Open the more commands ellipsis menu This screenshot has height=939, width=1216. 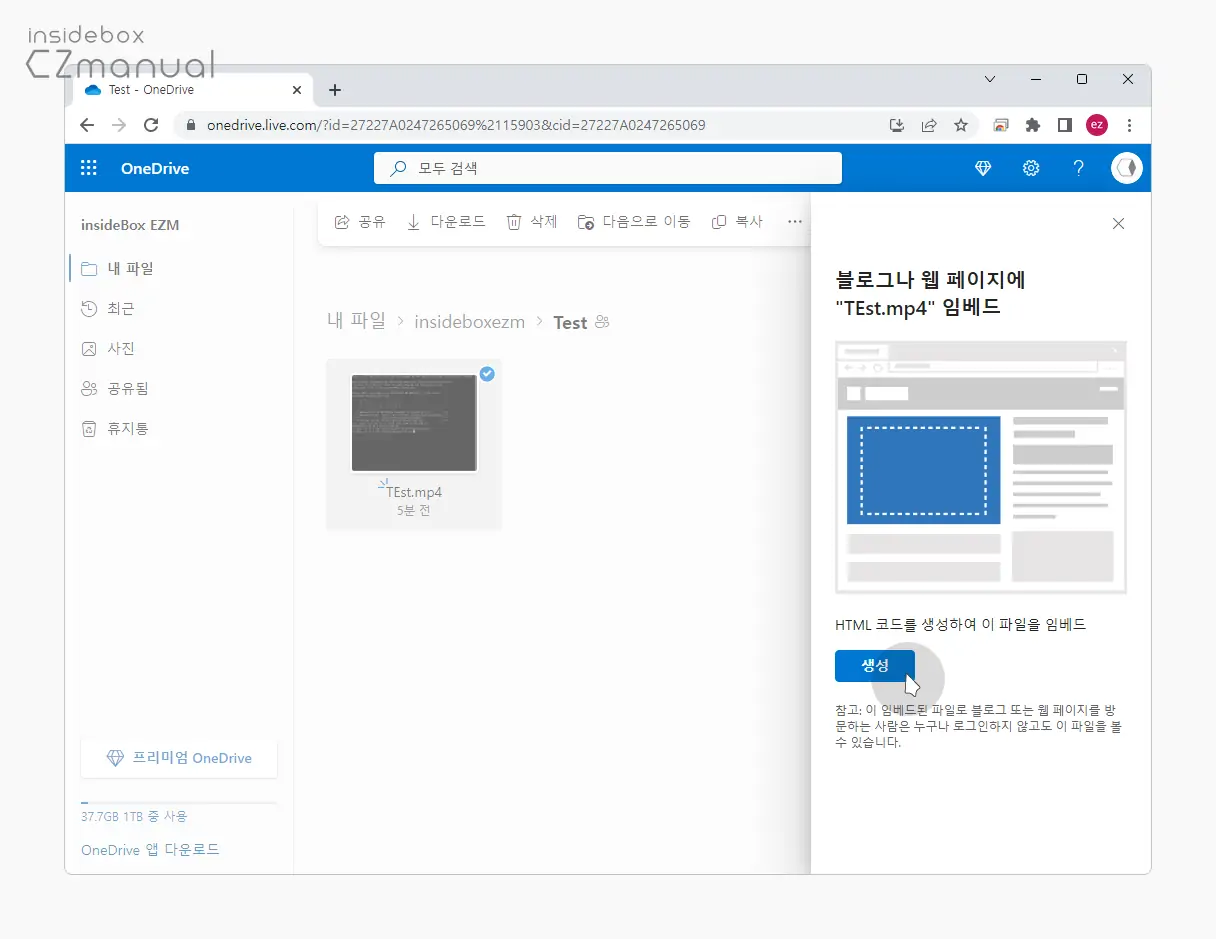coord(795,222)
